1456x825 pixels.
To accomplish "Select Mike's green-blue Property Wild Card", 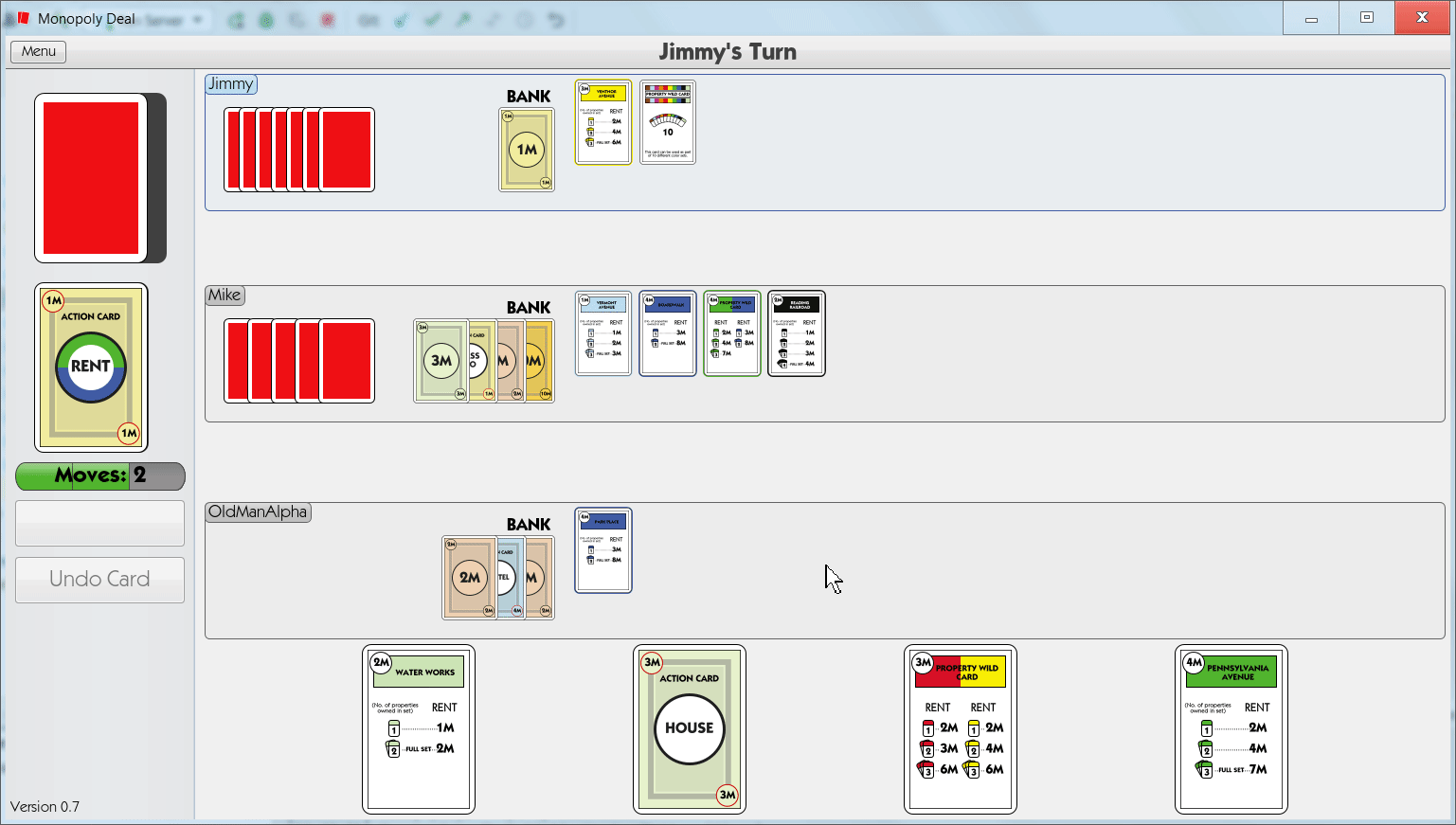I will (732, 333).
